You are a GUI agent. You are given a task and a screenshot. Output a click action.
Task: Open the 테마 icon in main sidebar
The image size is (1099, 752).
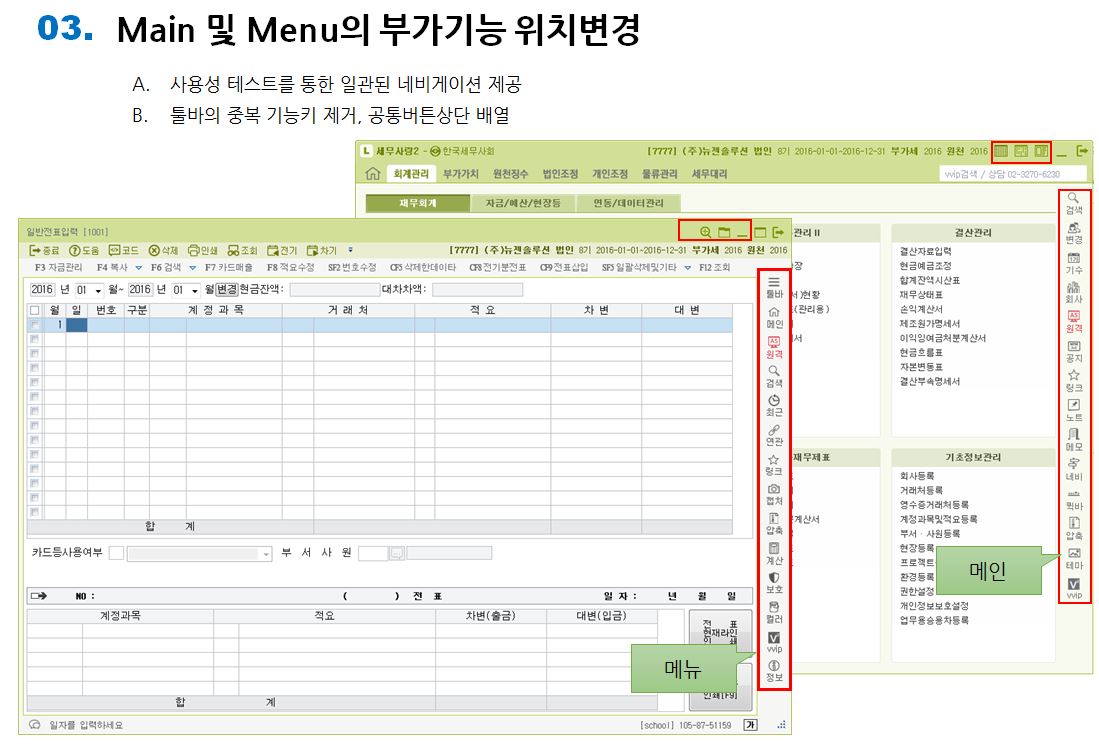tap(1074, 555)
